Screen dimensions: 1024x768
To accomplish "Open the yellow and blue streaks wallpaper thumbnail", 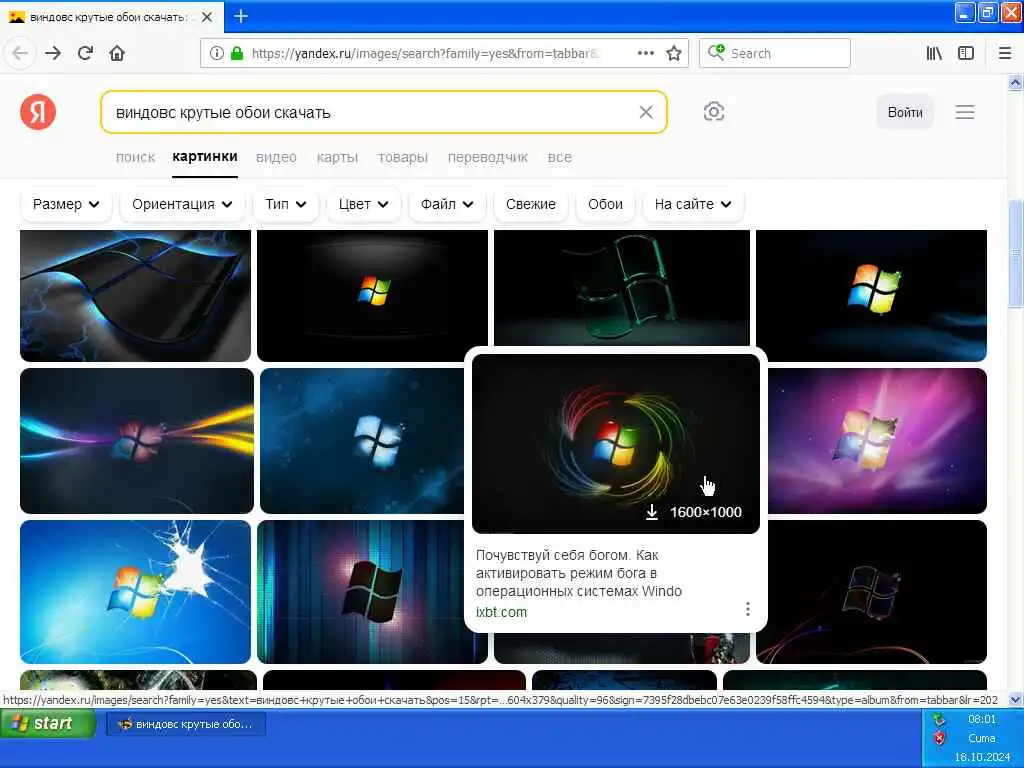I will click(136, 440).
